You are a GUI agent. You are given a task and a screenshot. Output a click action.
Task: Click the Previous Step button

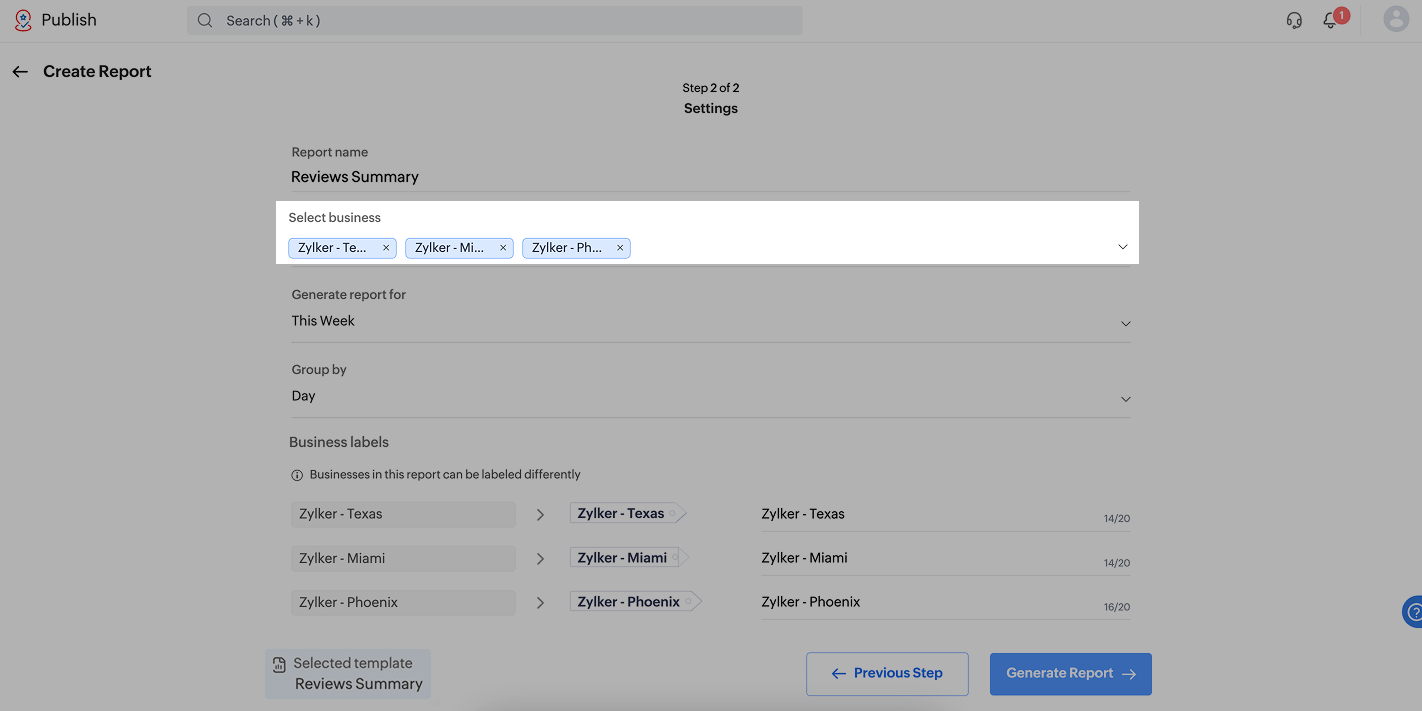[x=887, y=674]
